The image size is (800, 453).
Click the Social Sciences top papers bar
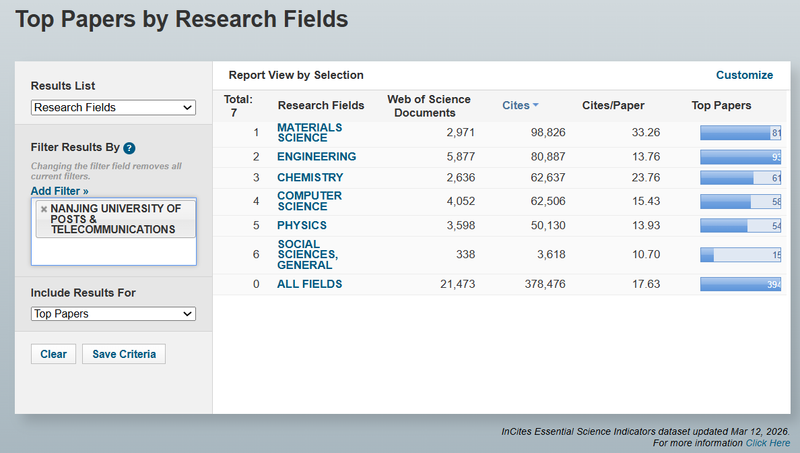tap(740, 255)
